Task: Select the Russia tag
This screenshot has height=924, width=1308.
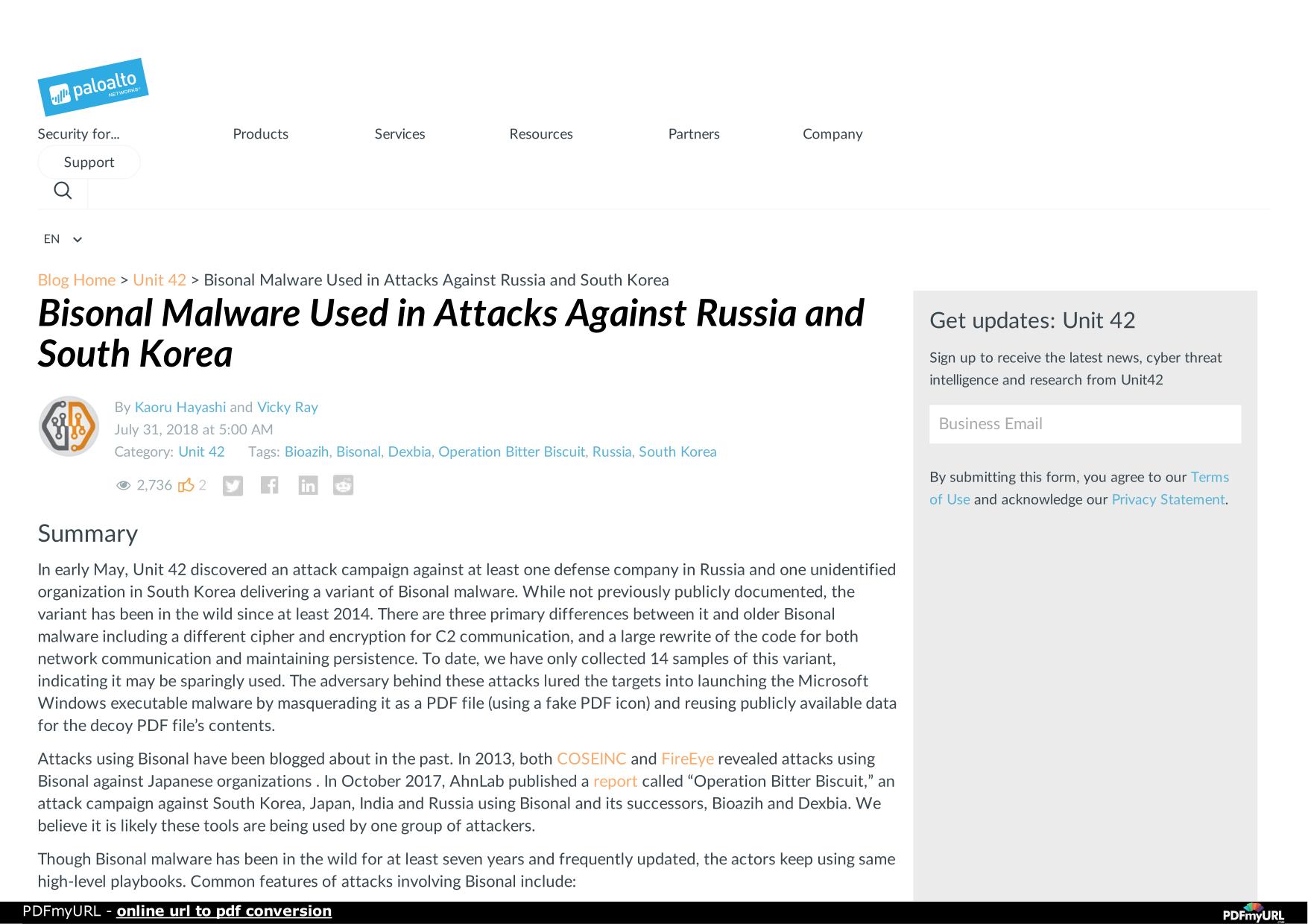Action: click(612, 452)
